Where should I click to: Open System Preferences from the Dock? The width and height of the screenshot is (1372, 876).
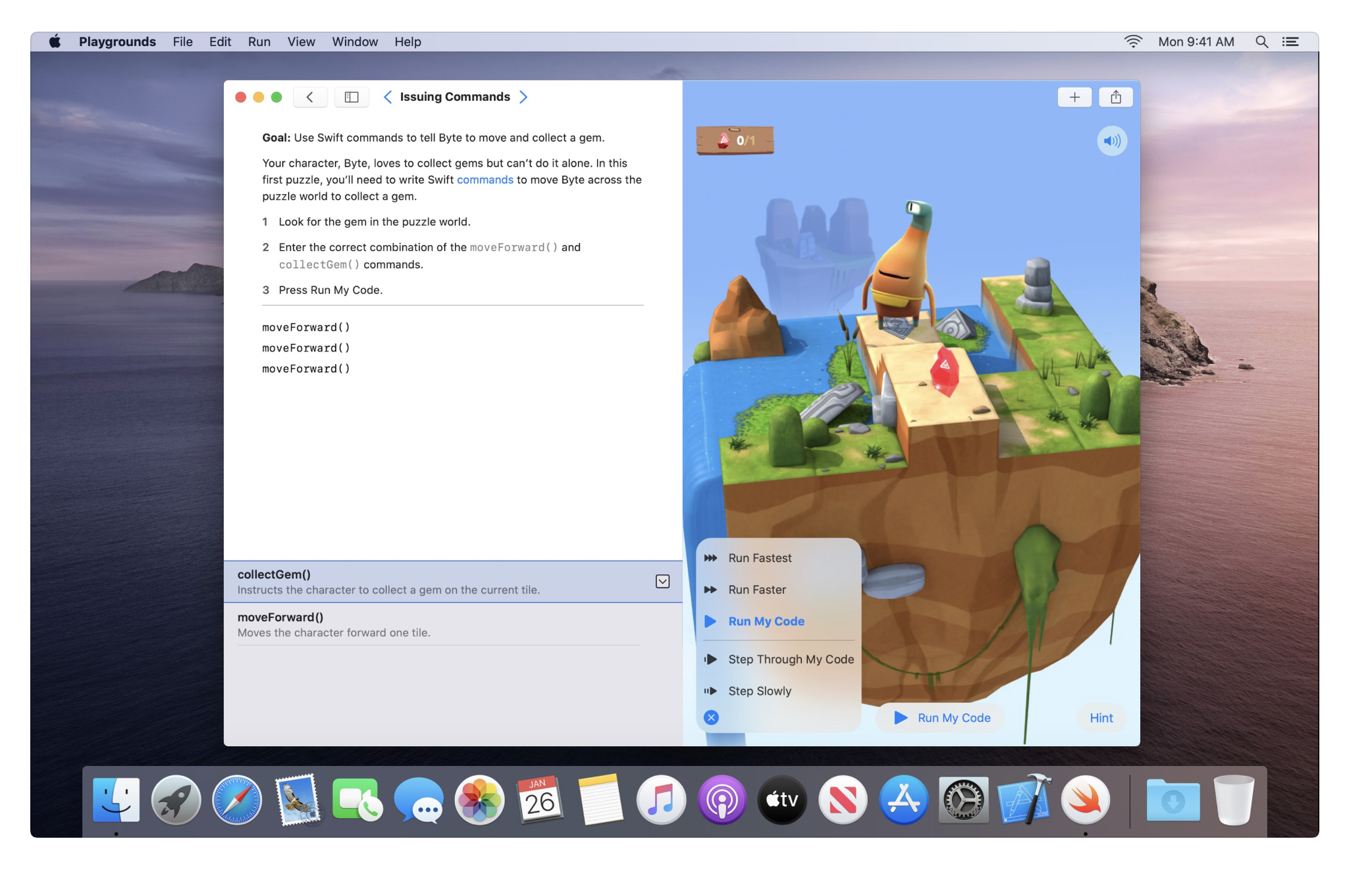point(964,800)
